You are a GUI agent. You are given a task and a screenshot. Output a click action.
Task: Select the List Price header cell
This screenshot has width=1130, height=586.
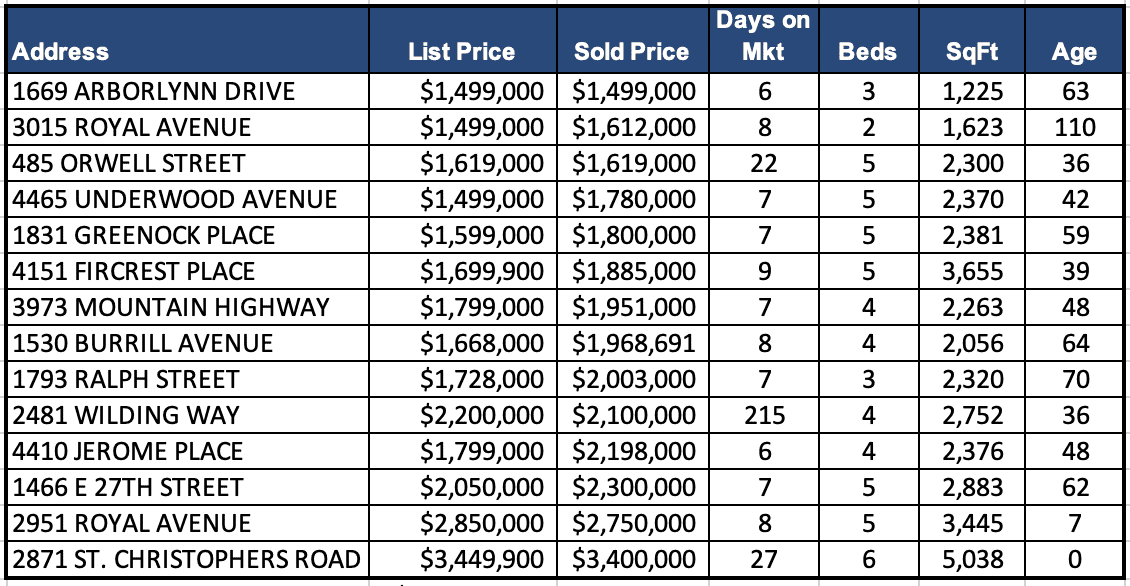461,52
